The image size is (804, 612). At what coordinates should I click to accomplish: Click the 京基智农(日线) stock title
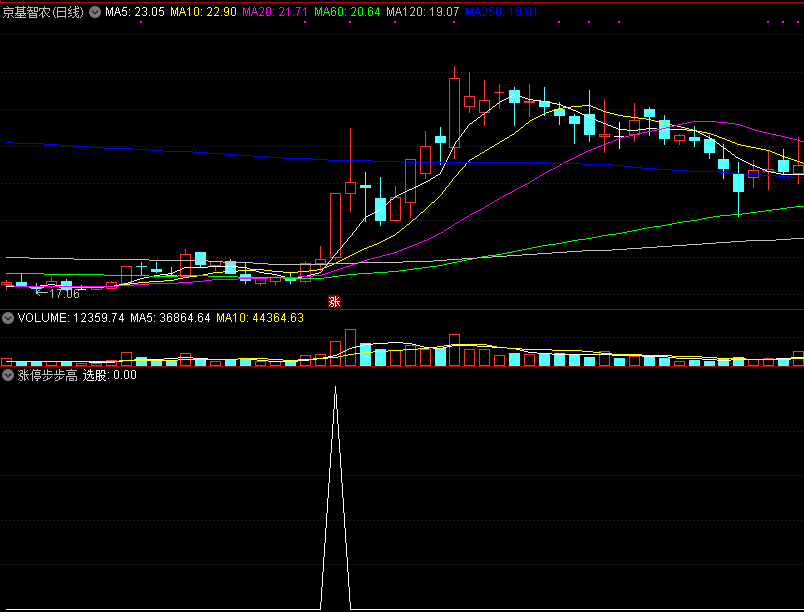point(43,12)
